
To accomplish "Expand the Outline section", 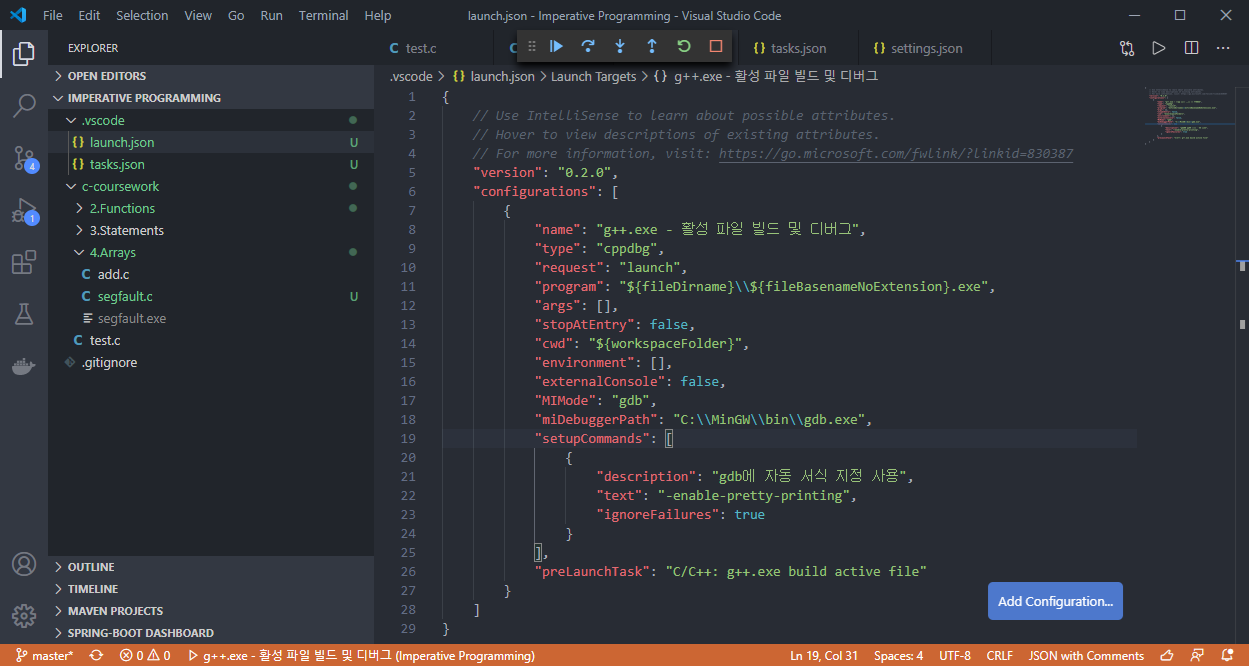I will 210,567.
